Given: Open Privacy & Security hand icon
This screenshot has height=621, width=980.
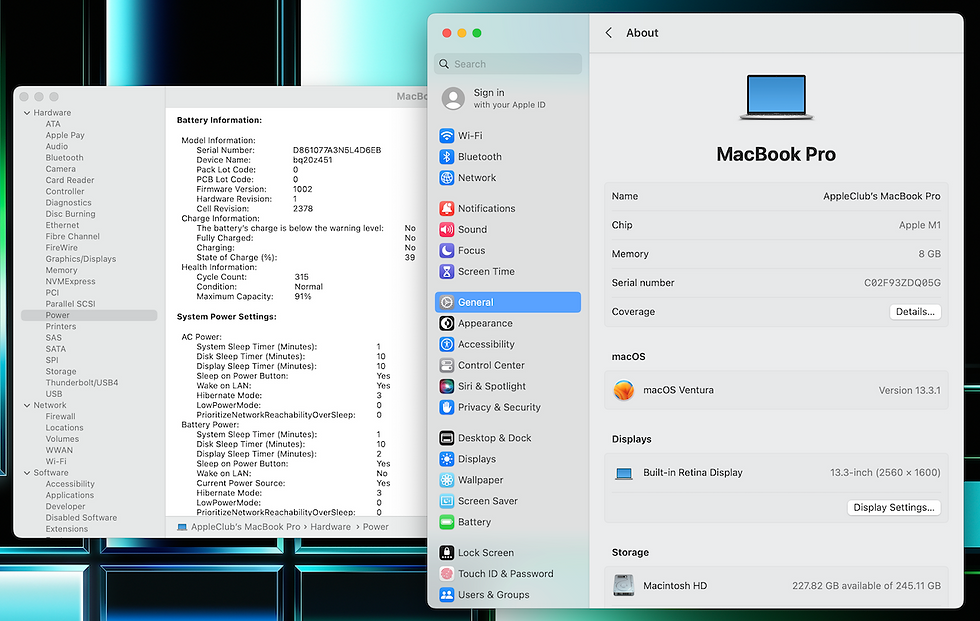Looking at the screenshot, I should pyautogui.click(x=446, y=407).
